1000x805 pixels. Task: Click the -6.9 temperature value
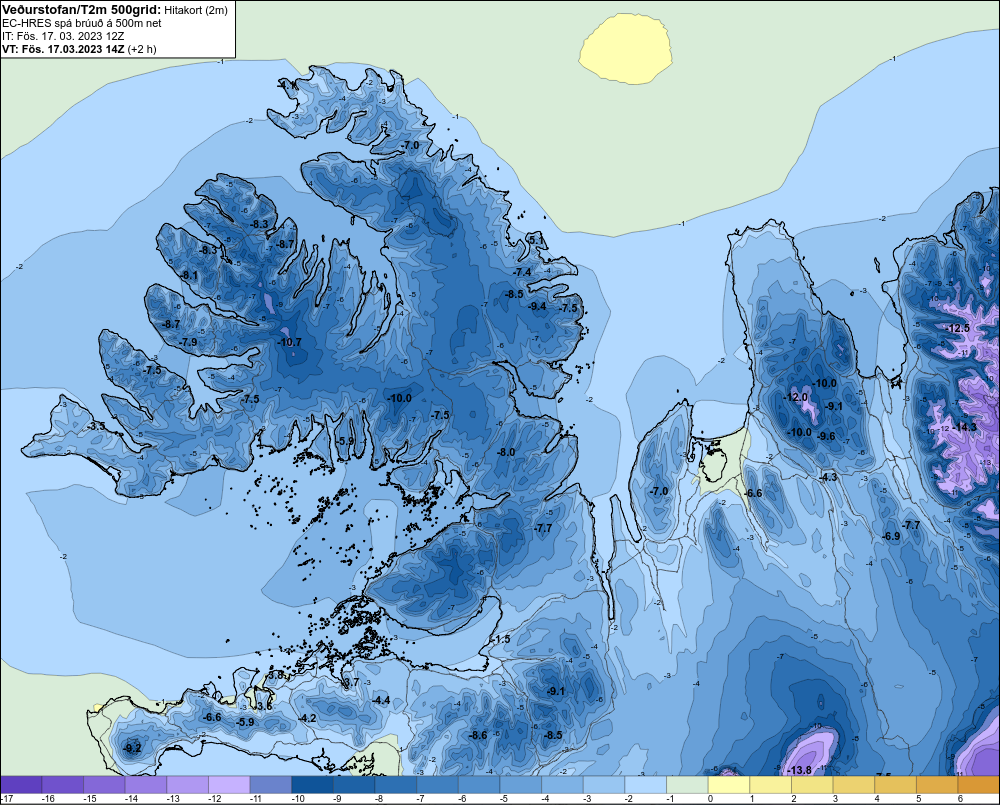[891, 536]
